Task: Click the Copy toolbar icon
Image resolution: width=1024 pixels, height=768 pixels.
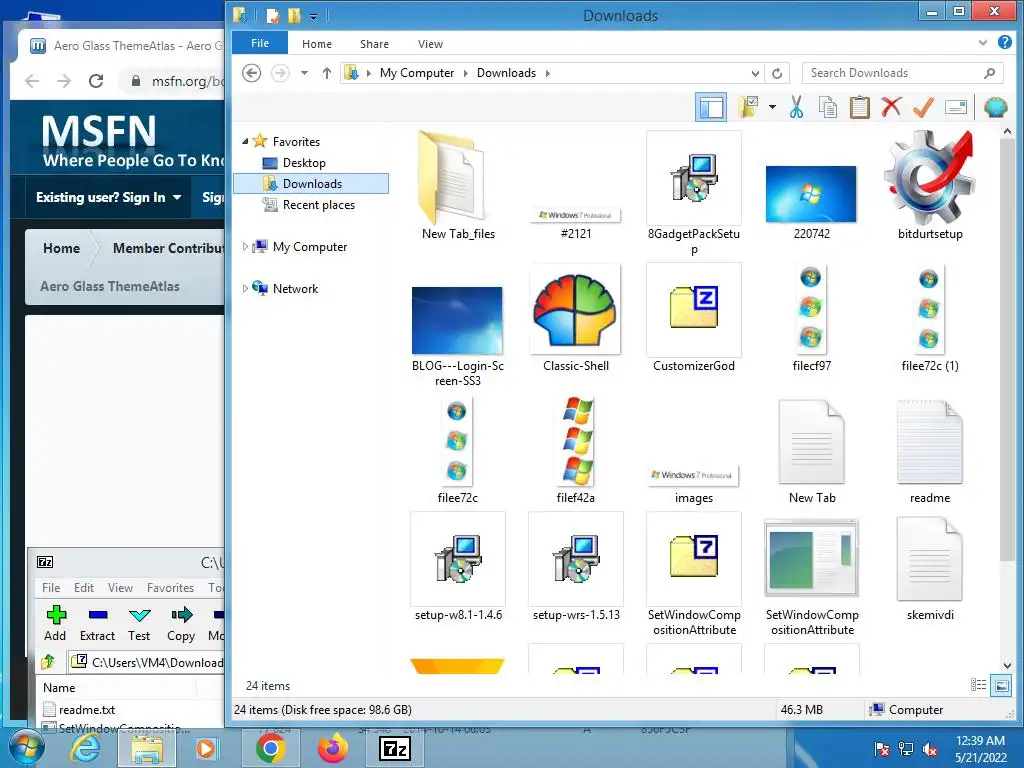Action: (827, 107)
